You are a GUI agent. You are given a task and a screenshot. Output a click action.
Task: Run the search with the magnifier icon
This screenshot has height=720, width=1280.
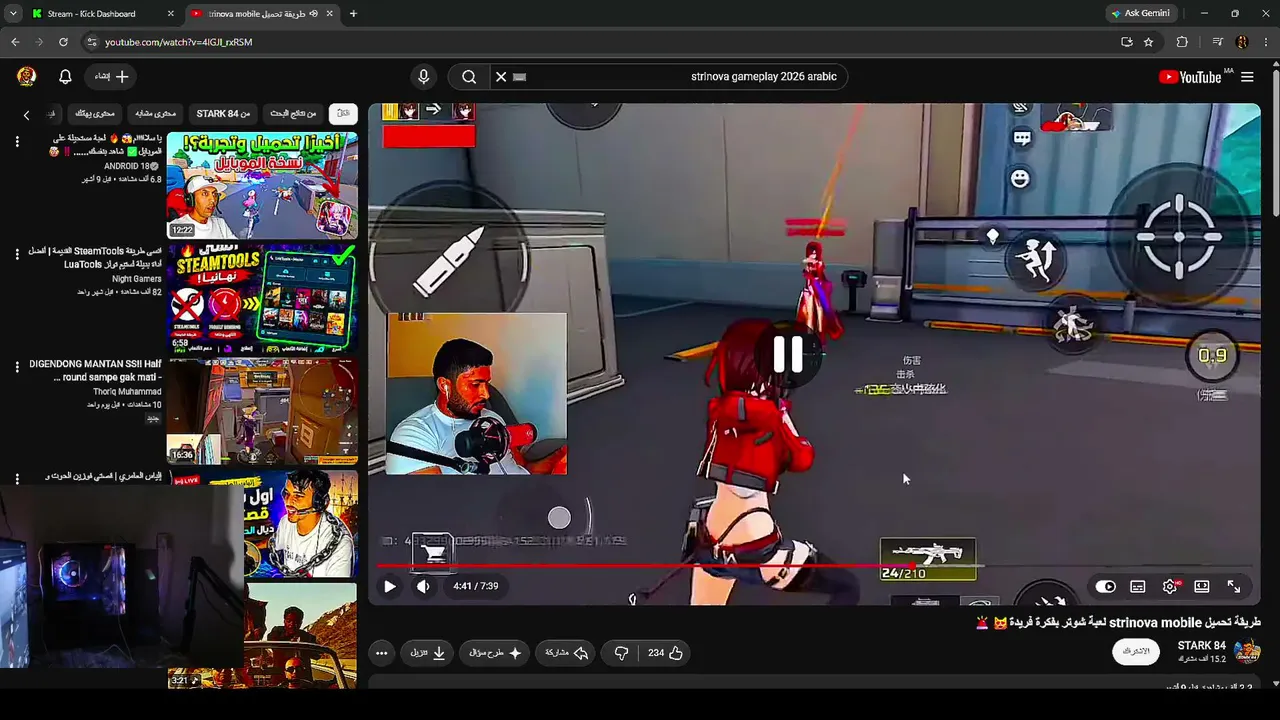click(x=468, y=77)
